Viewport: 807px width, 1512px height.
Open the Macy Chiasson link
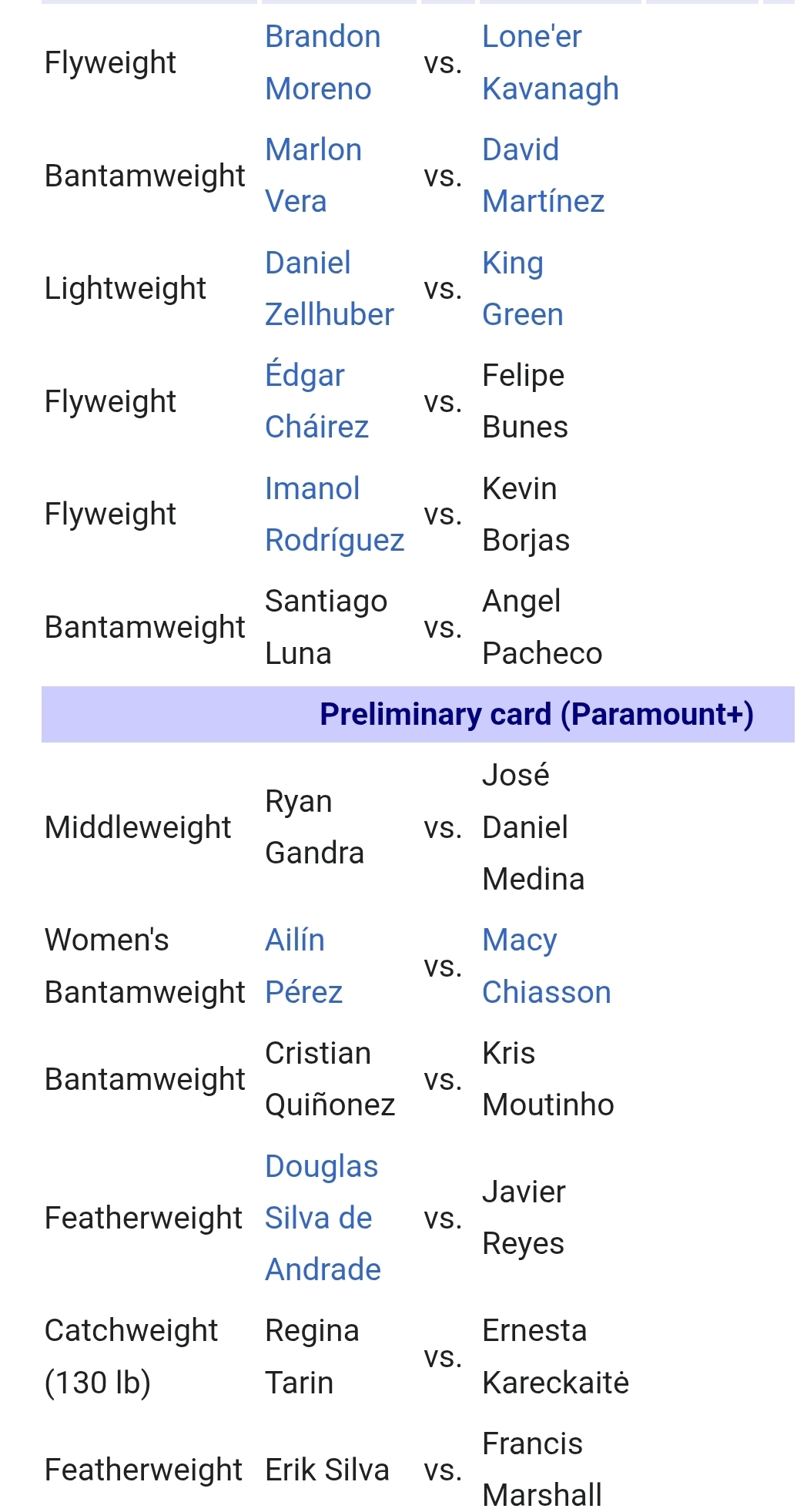545,966
